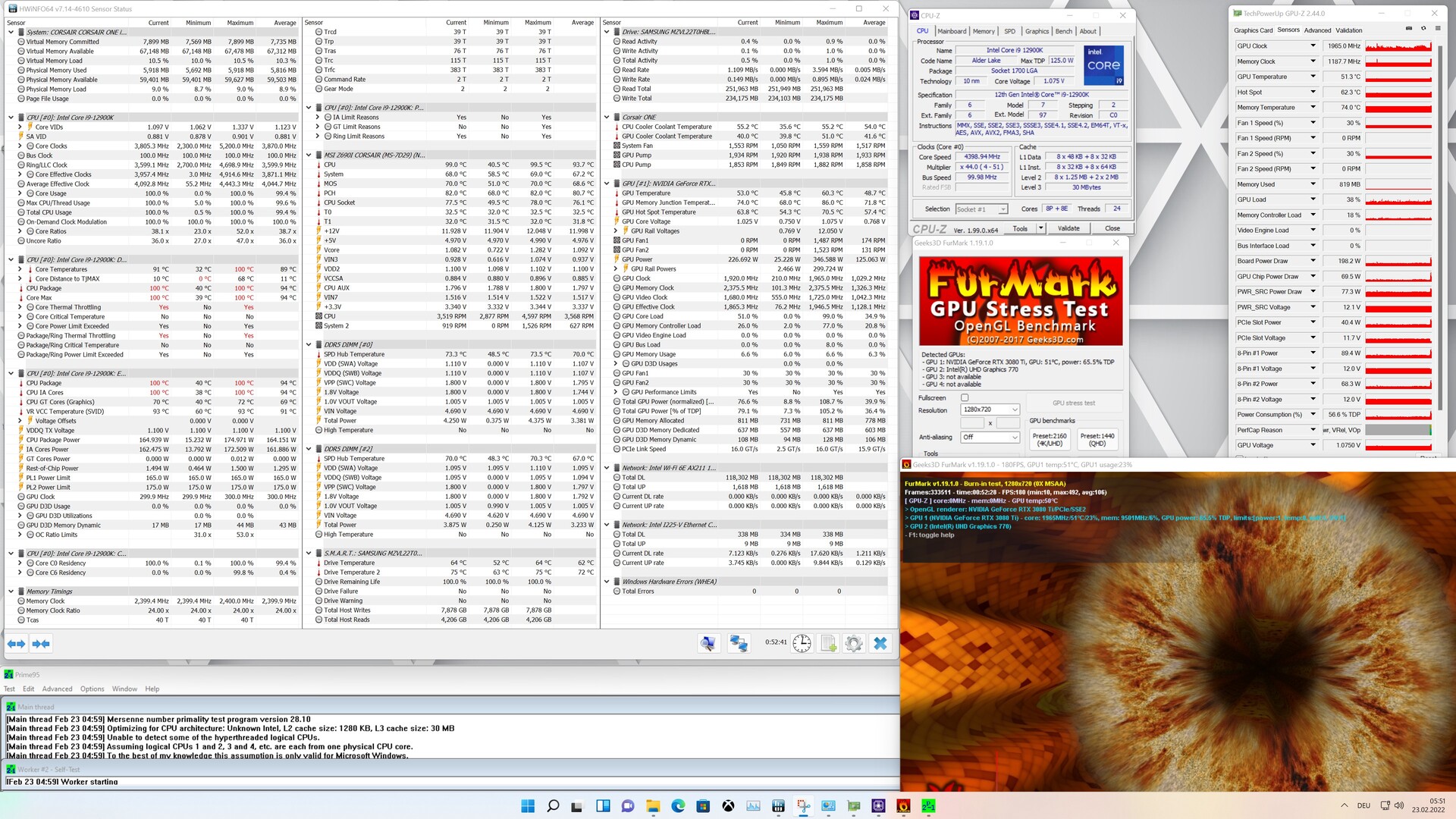Open CPU-Z Tools dropdown arrow

tap(1040, 228)
